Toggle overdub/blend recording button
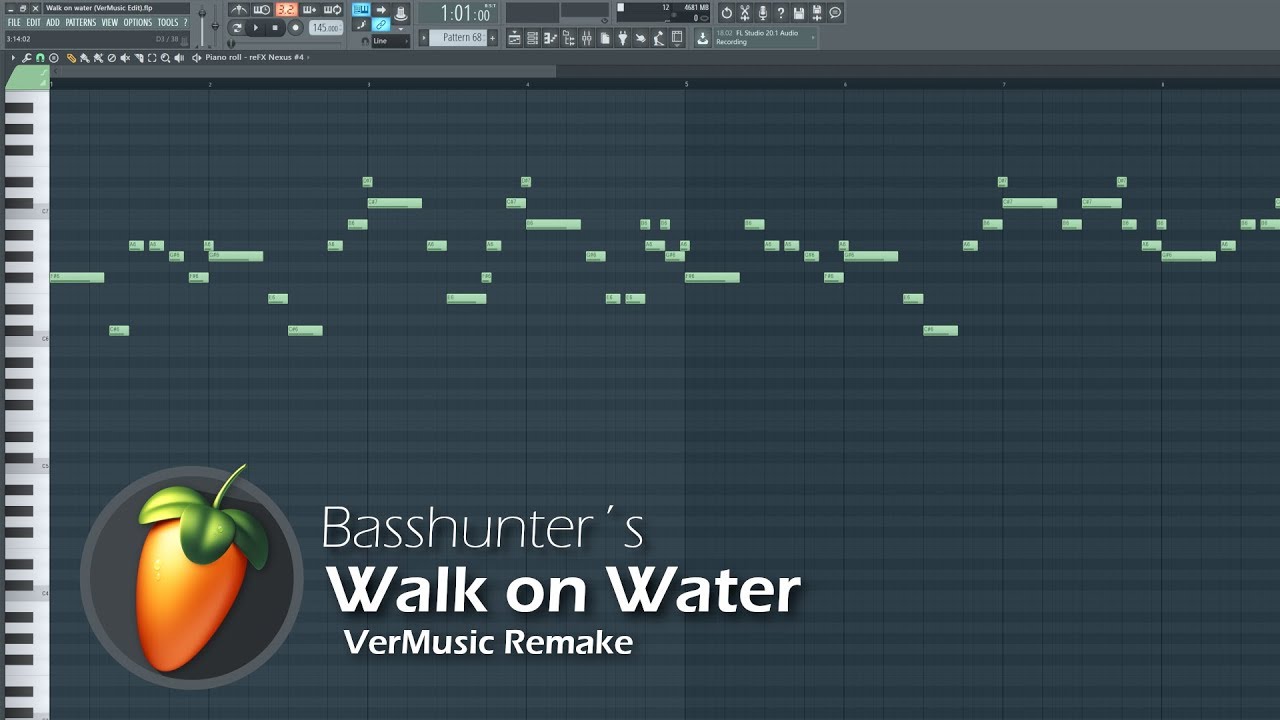Image resolution: width=1280 pixels, height=720 pixels. [308, 10]
